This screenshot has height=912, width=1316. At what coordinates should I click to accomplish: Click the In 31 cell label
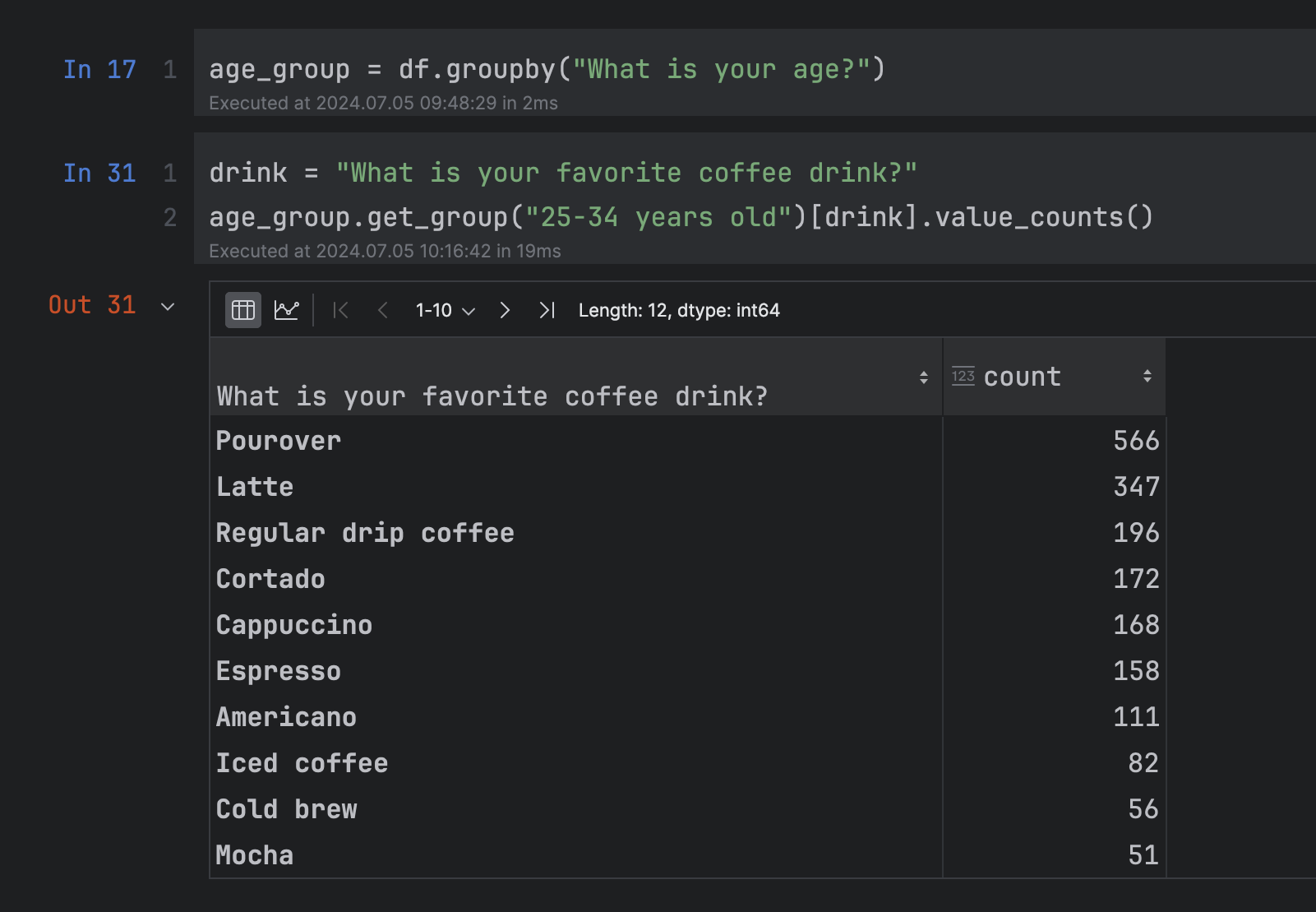pyautogui.click(x=99, y=173)
